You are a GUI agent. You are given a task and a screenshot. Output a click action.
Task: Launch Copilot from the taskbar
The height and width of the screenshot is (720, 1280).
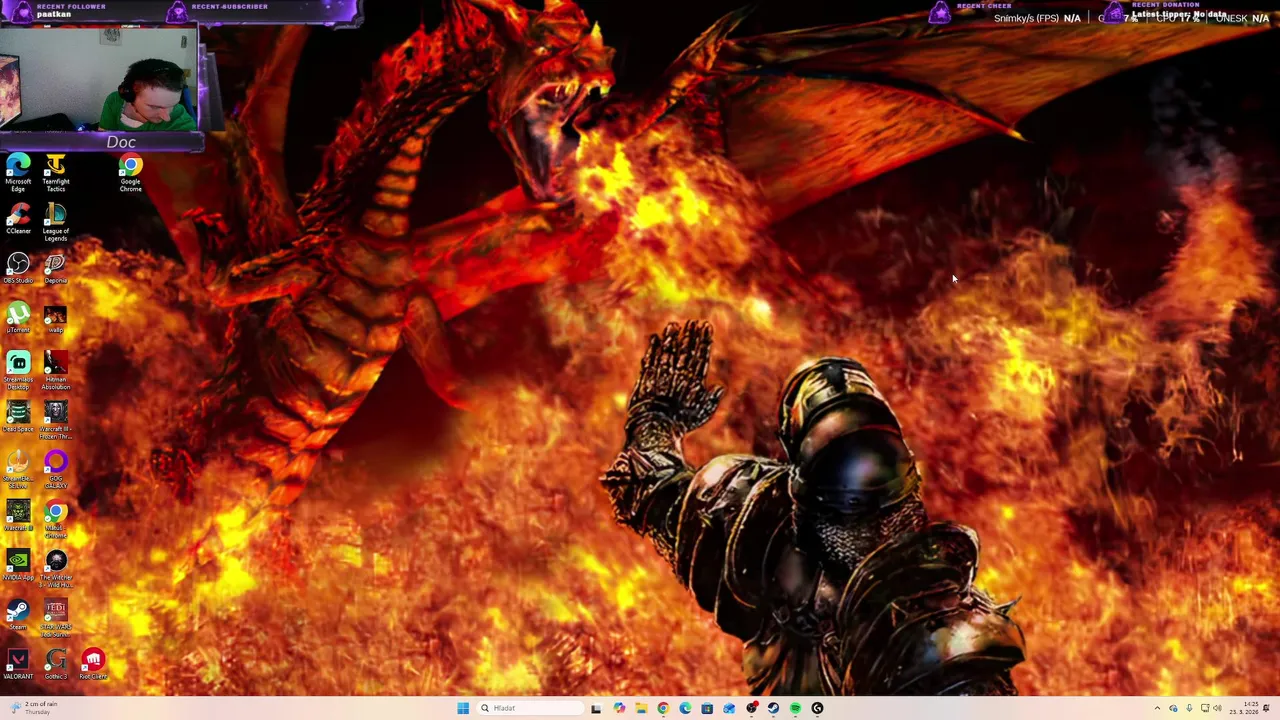[x=619, y=708]
